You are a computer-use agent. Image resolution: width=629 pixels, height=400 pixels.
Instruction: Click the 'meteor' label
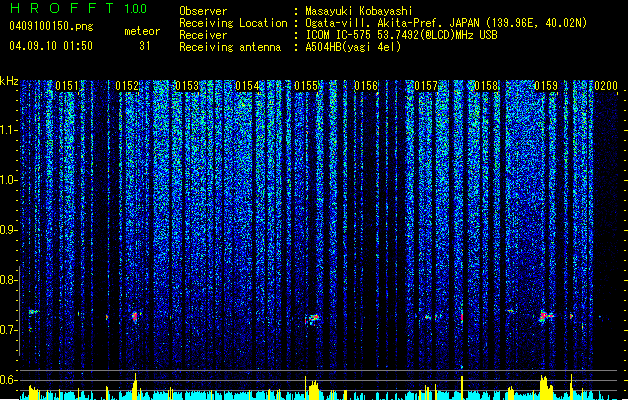coord(142,31)
